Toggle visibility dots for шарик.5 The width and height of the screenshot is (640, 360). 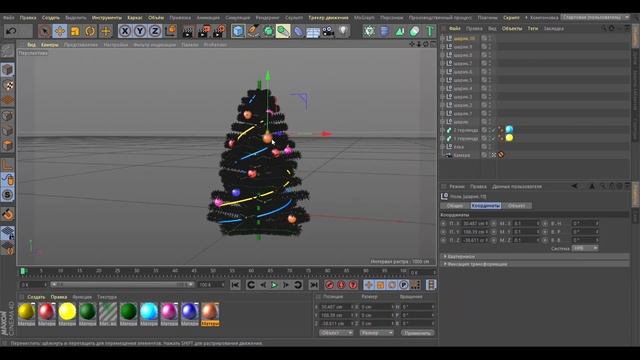(x=489, y=80)
